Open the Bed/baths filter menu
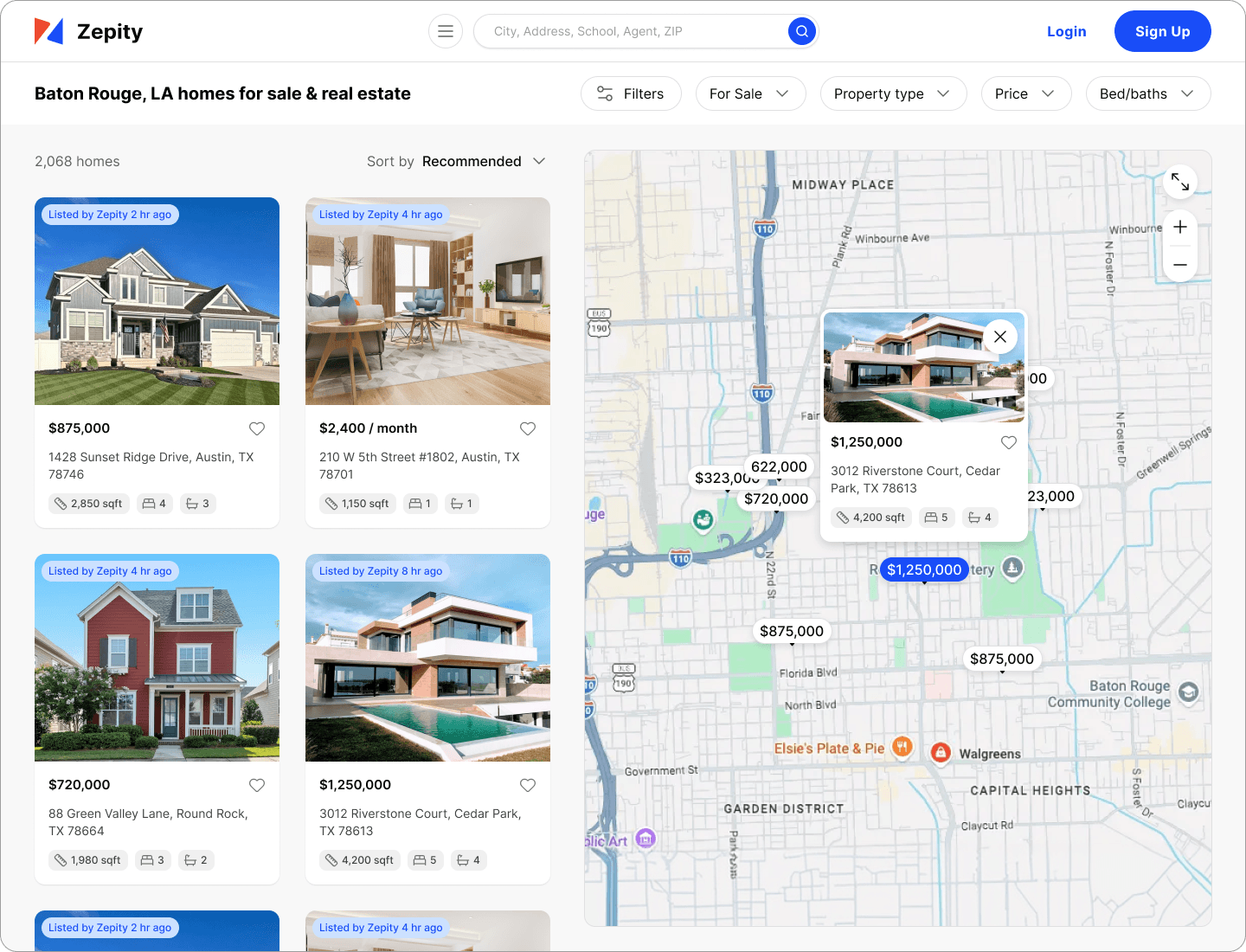The width and height of the screenshot is (1246, 952). 1147,93
